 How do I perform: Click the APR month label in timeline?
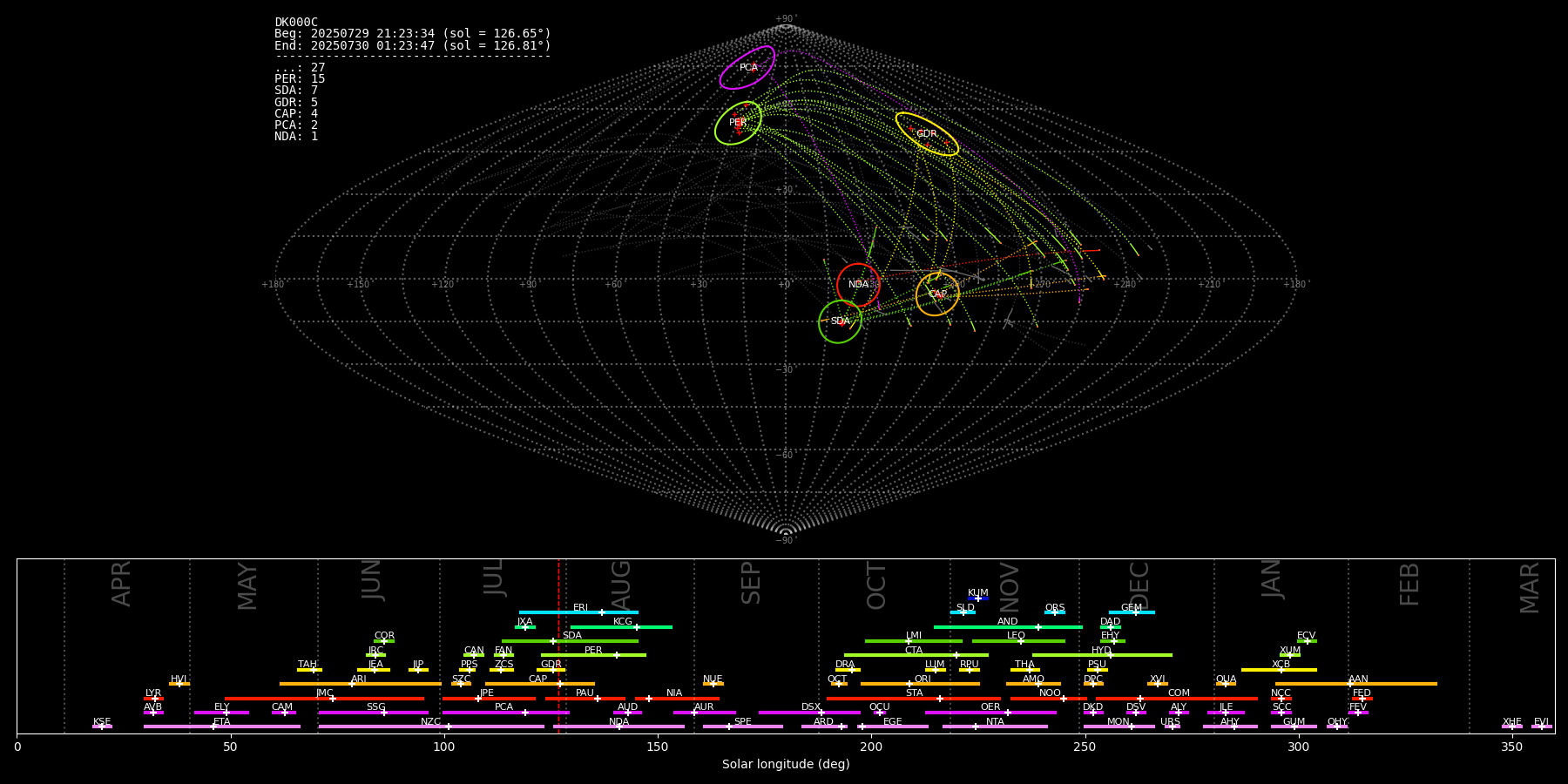coord(121,584)
